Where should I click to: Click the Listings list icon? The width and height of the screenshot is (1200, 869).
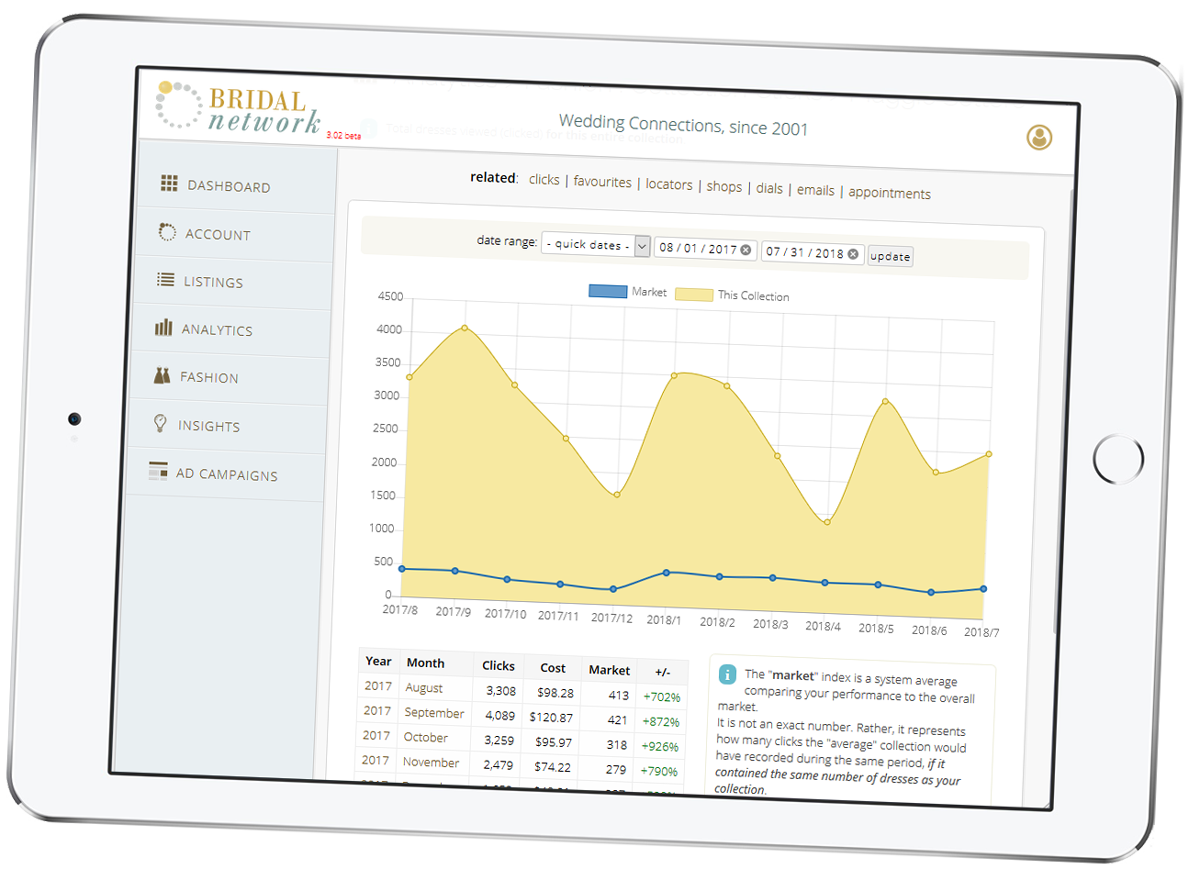point(166,281)
